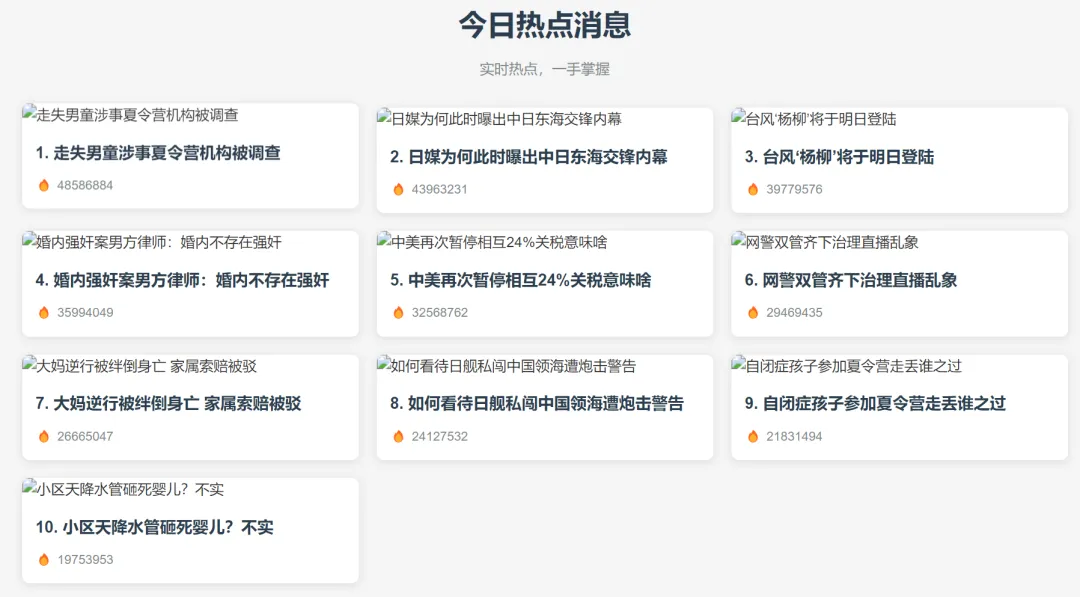The image size is (1080, 597).
Task: Click heat count 32568762
Action: pyautogui.click(x=439, y=313)
